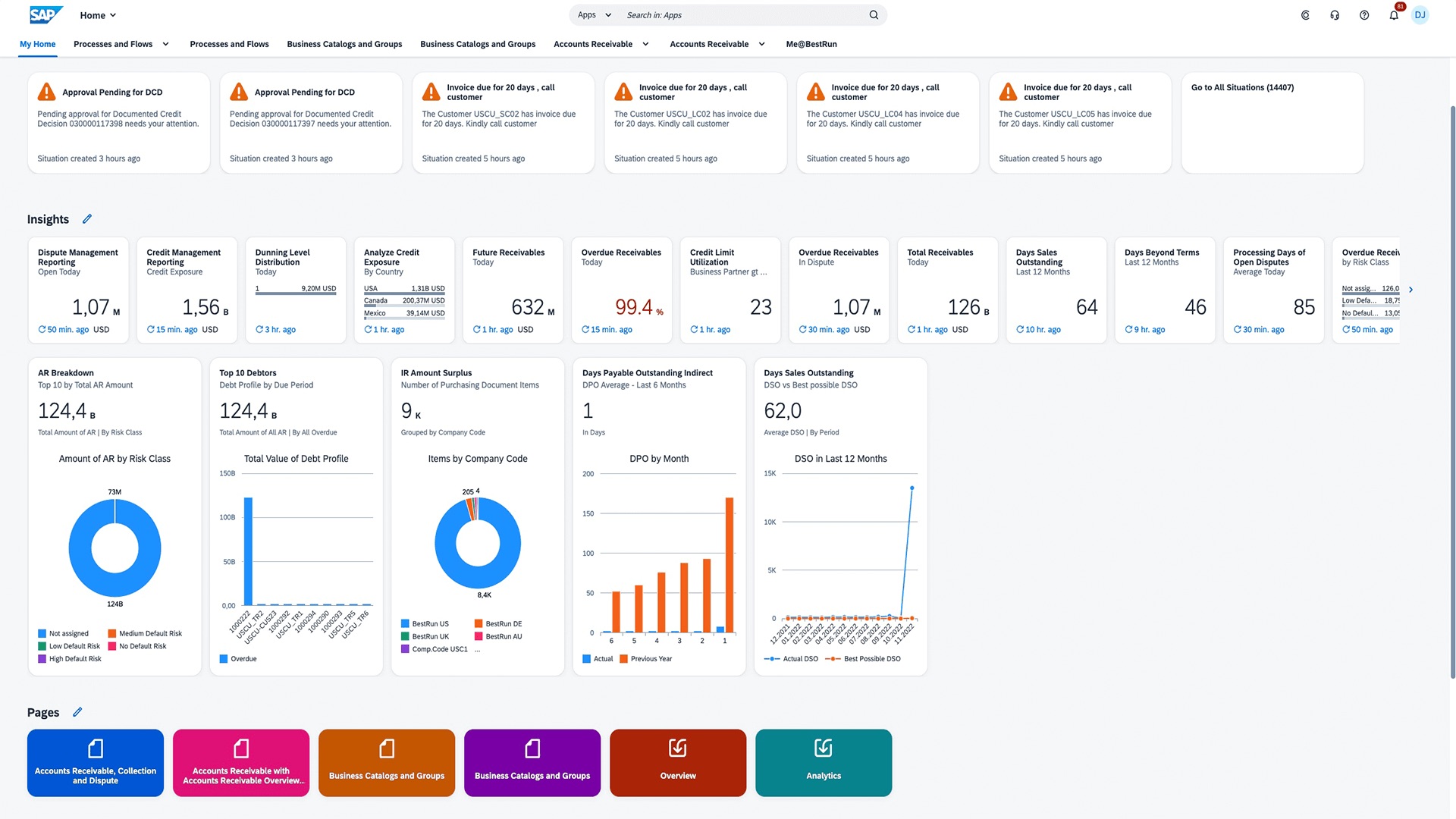1456x819 pixels.
Task: Expand the Home menu chevron
Action: [112, 14]
